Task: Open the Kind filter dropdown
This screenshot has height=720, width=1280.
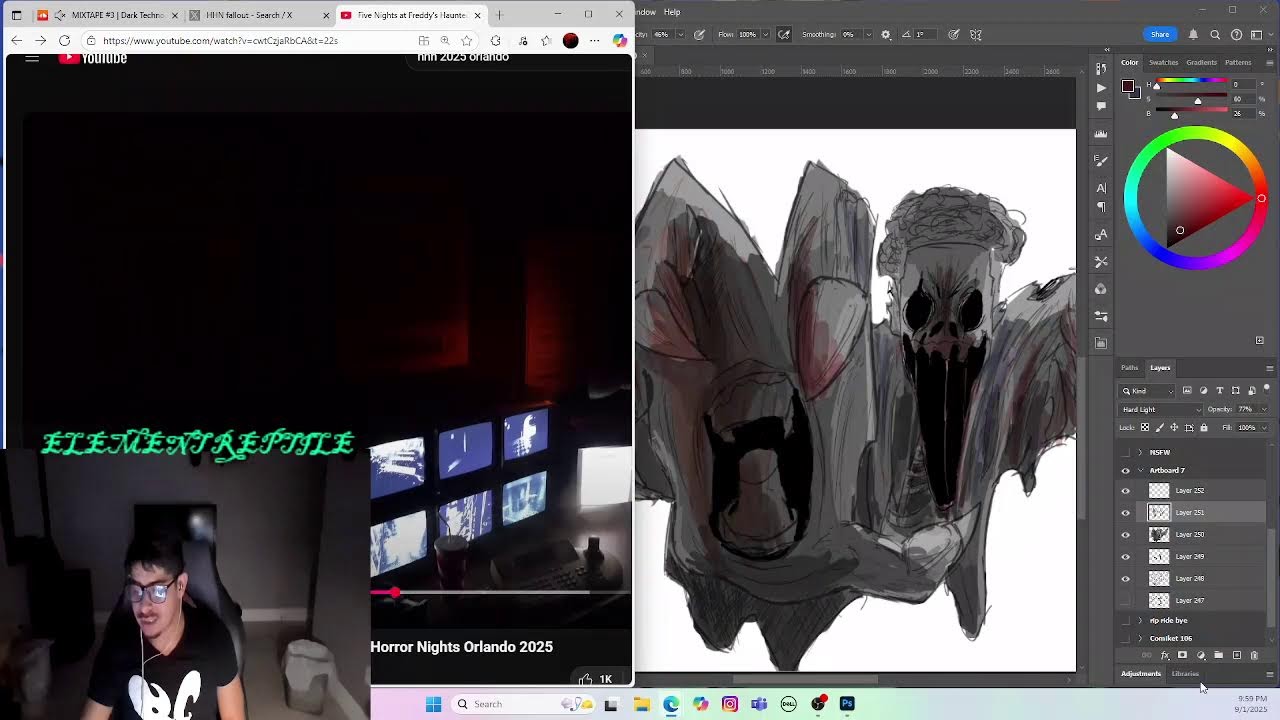Action: tap(1148, 391)
